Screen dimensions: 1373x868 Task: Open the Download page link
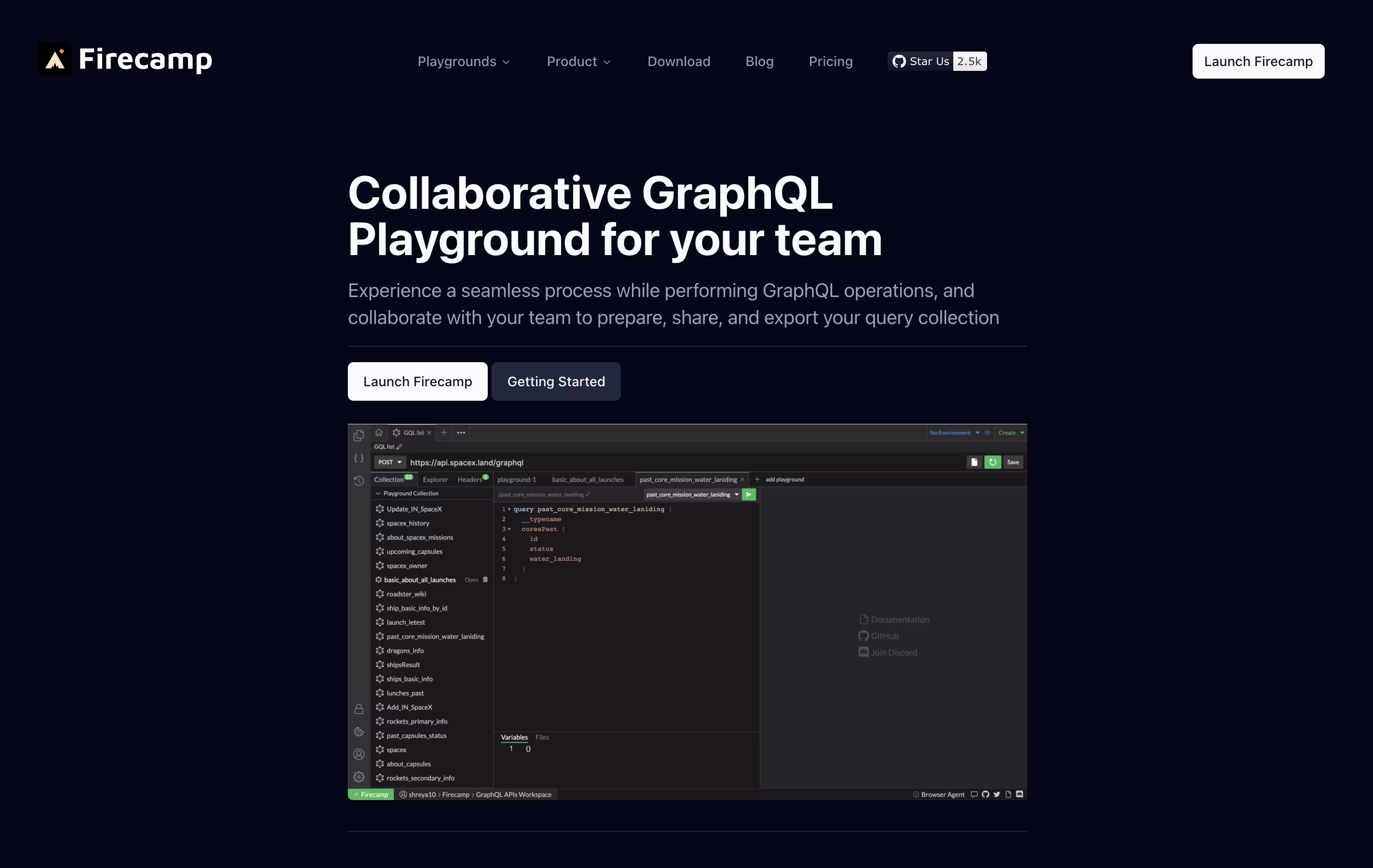(678, 62)
